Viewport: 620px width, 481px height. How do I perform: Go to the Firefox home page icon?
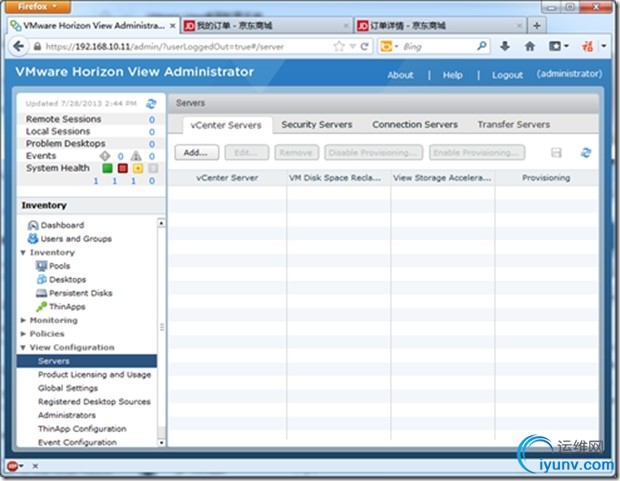530,47
